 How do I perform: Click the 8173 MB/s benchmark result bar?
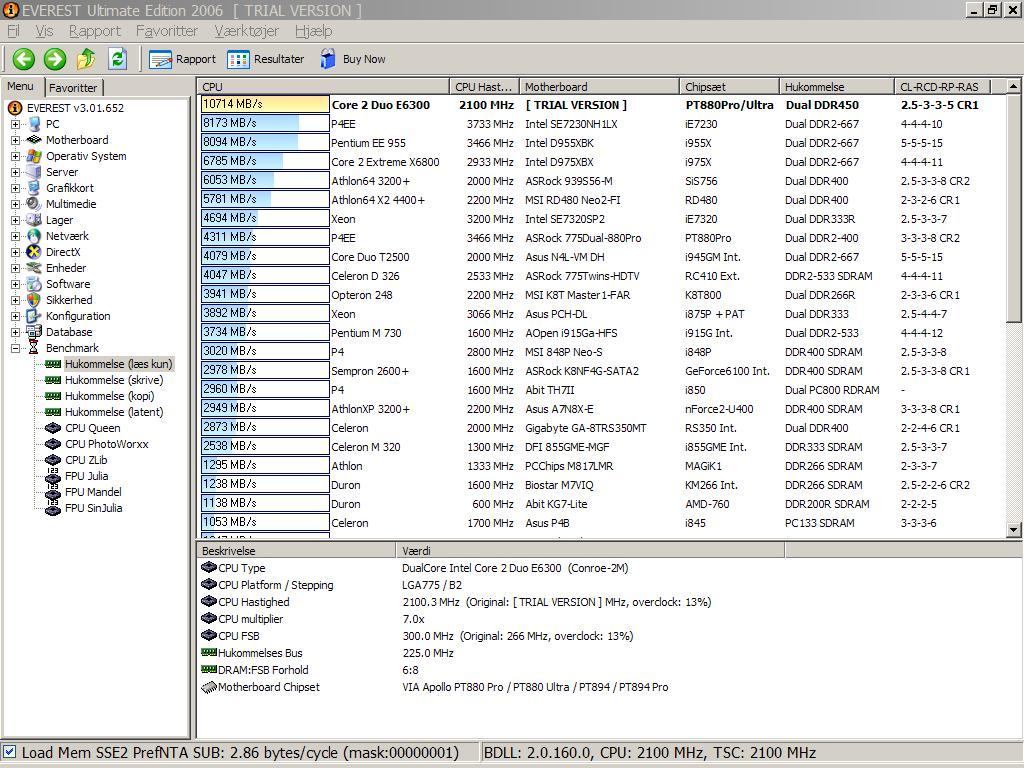coord(265,123)
